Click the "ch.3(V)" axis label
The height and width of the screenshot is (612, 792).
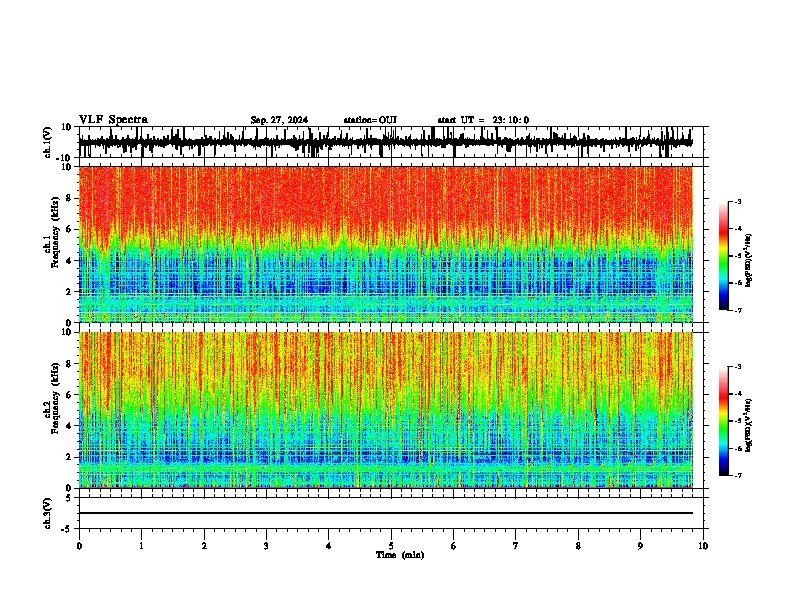click(48, 513)
